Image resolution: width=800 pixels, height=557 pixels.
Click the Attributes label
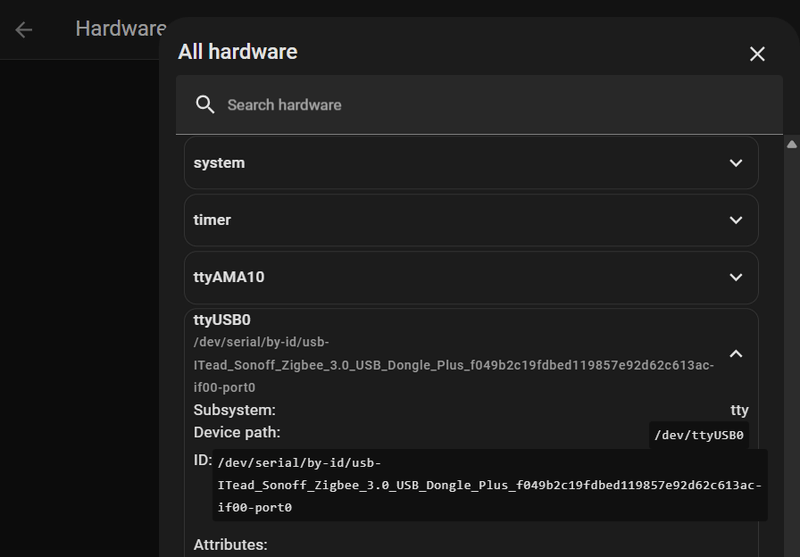(230, 545)
